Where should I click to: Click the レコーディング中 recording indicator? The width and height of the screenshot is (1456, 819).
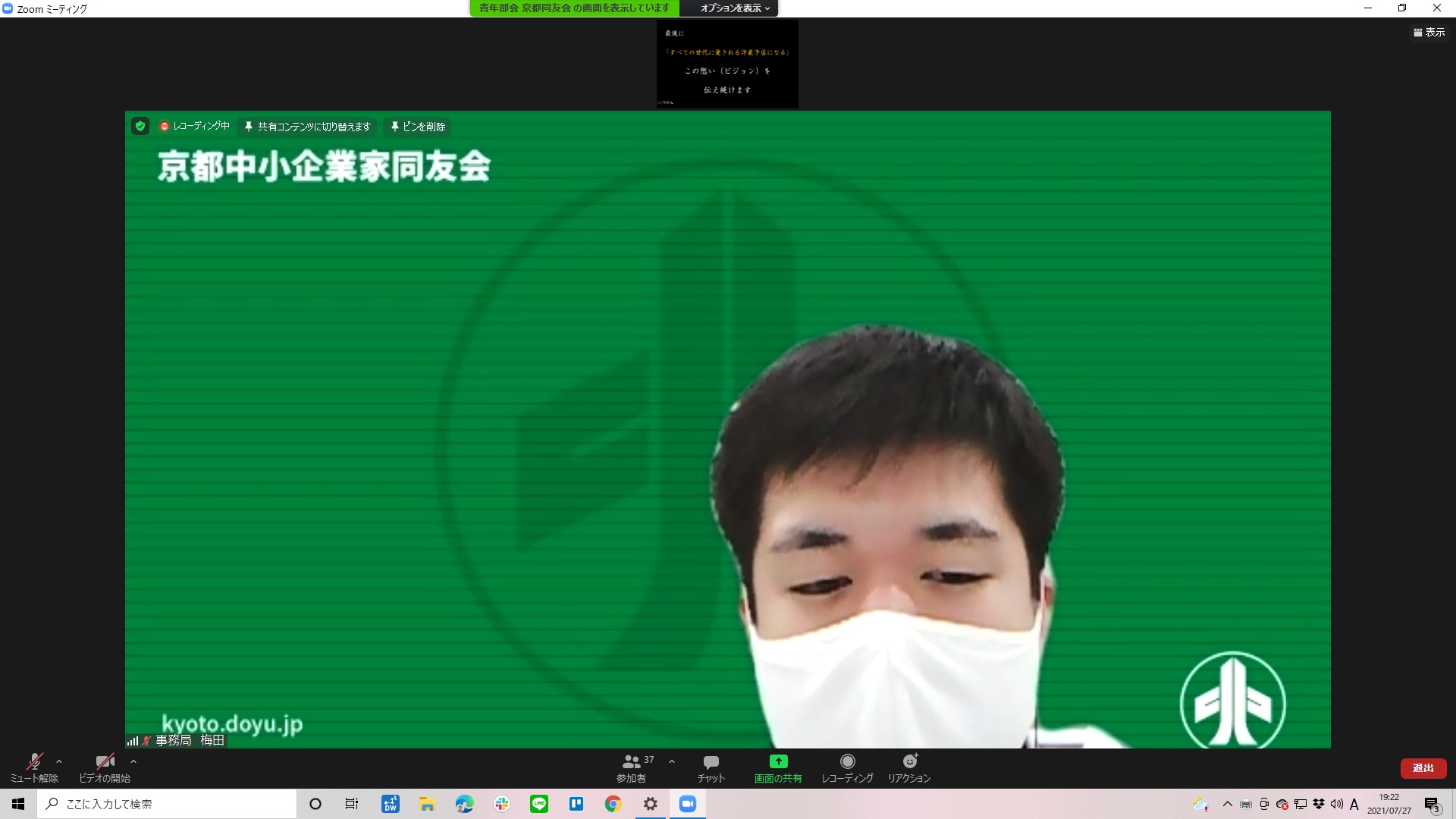(194, 126)
